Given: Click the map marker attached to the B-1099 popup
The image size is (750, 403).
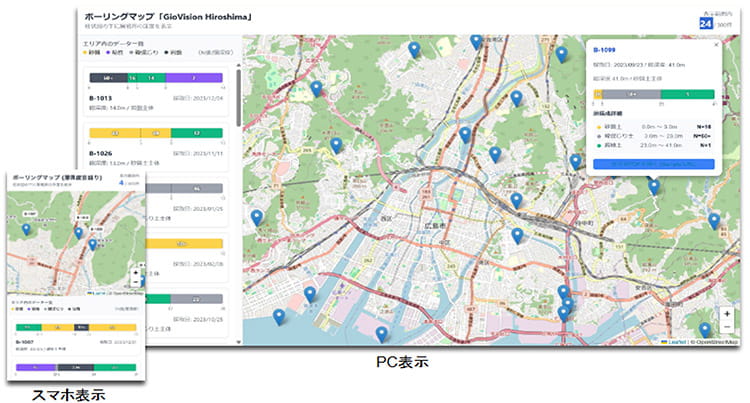Looking at the screenshot, I should pos(654,186).
